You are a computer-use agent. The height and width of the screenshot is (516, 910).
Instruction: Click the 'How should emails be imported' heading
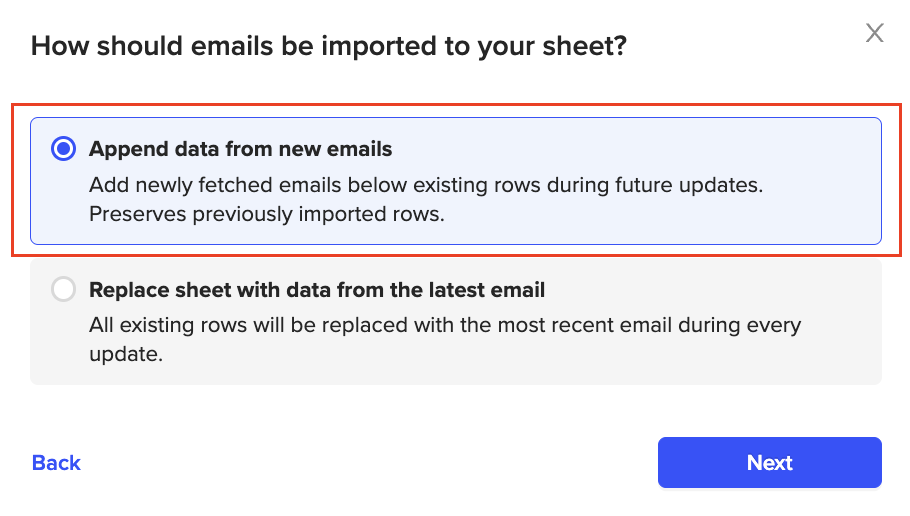[x=329, y=46]
